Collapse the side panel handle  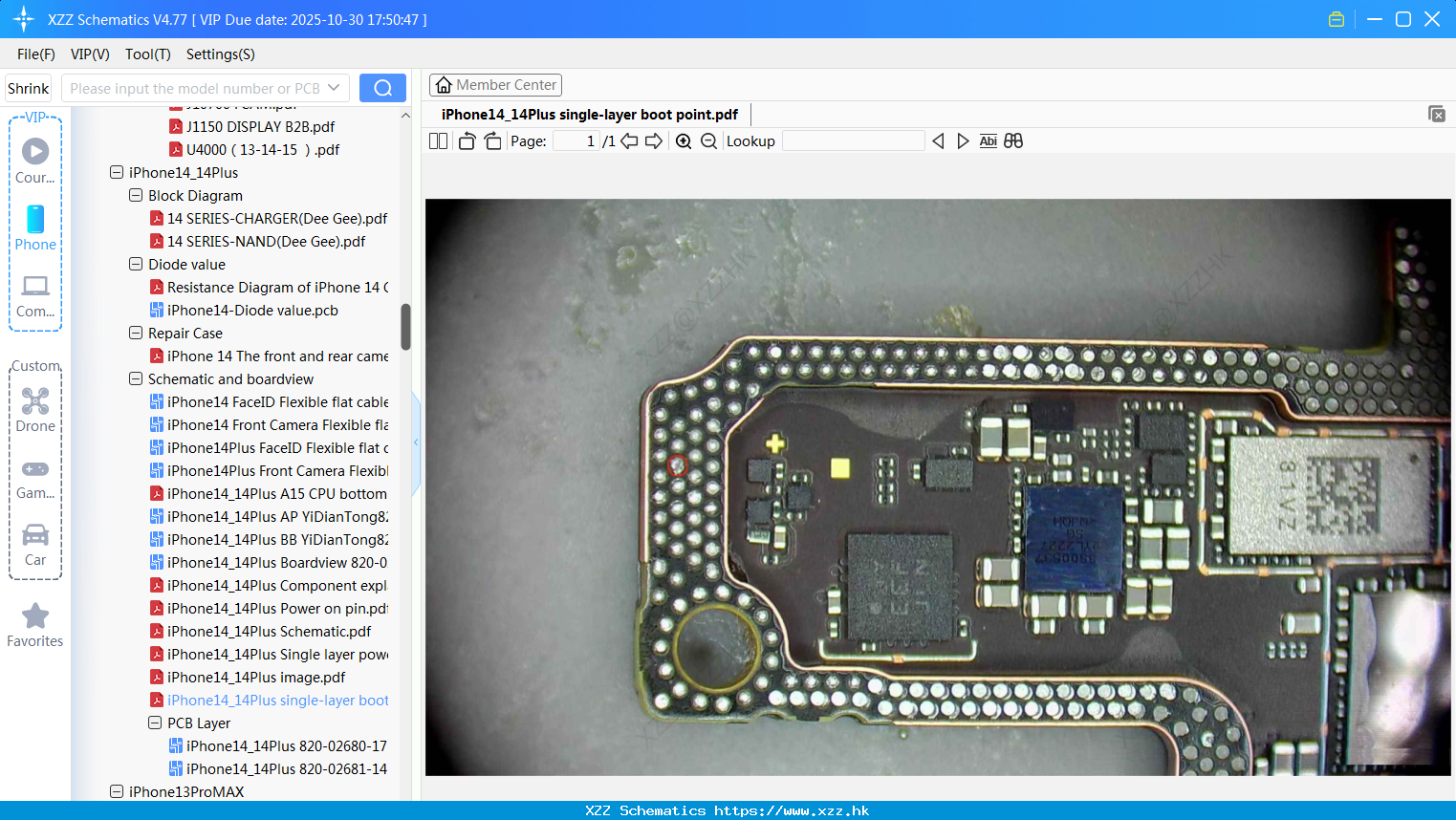click(416, 442)
